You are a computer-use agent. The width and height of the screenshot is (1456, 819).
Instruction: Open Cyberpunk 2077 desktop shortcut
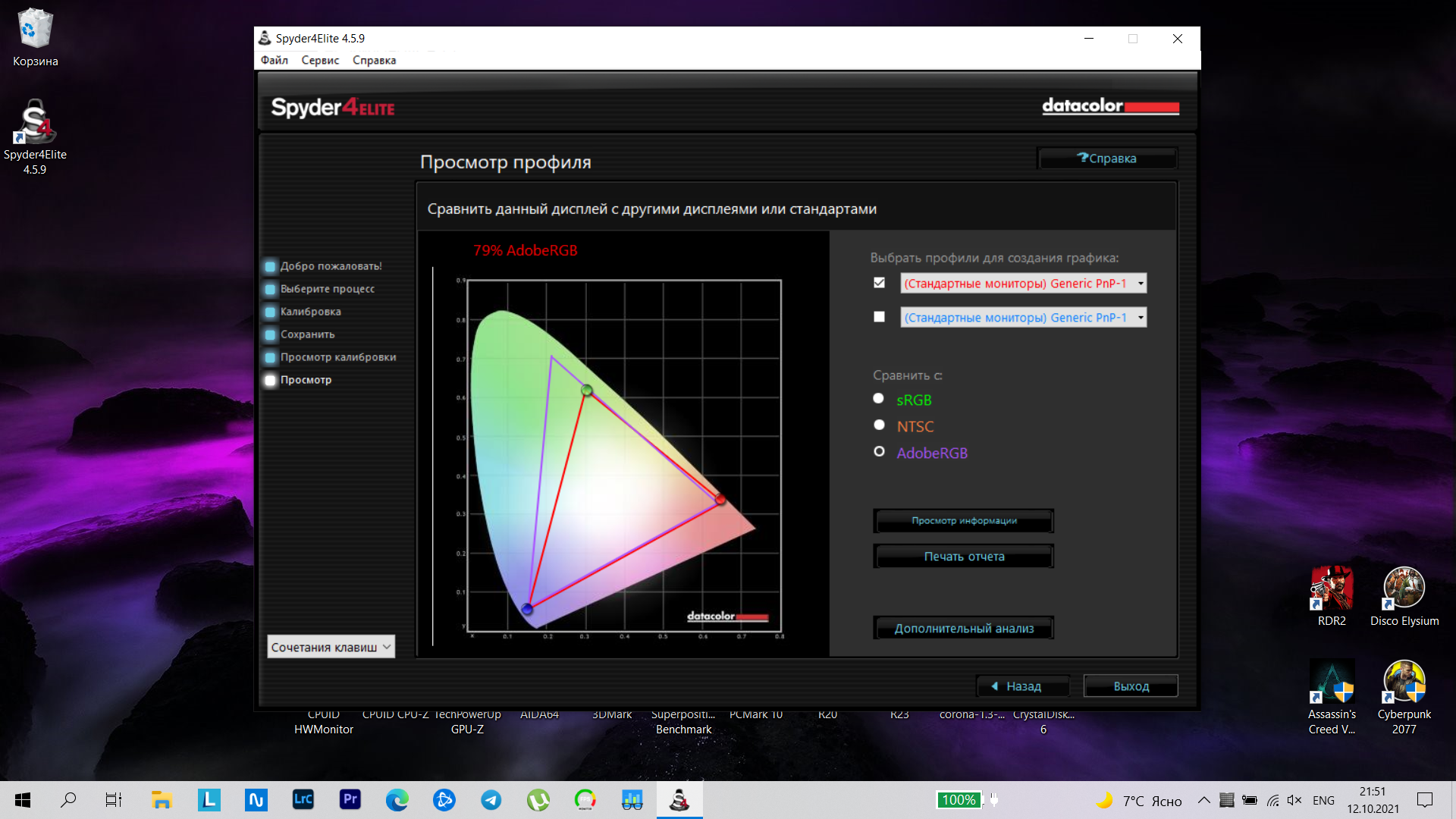point(1404,697)
